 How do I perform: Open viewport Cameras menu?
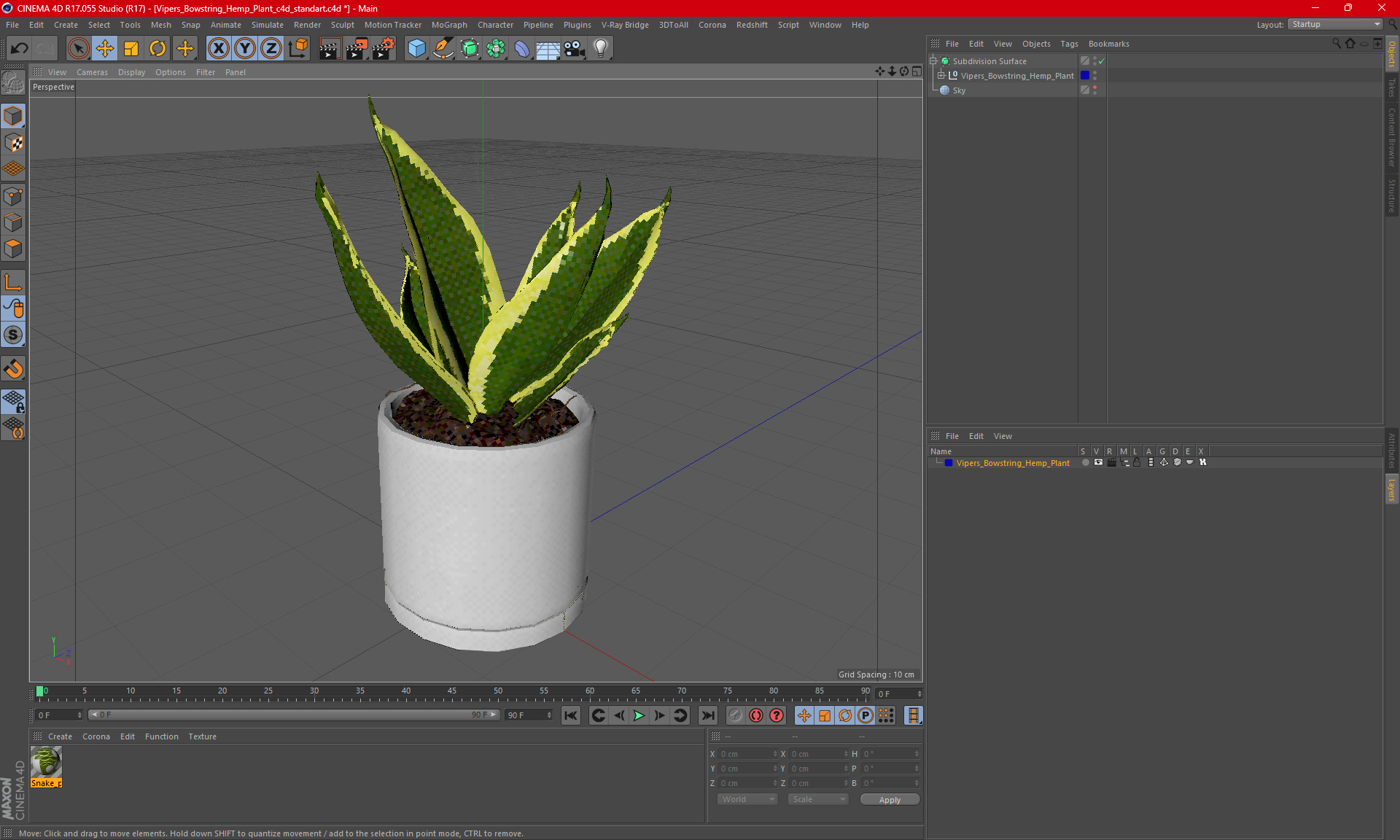point(92,72)
